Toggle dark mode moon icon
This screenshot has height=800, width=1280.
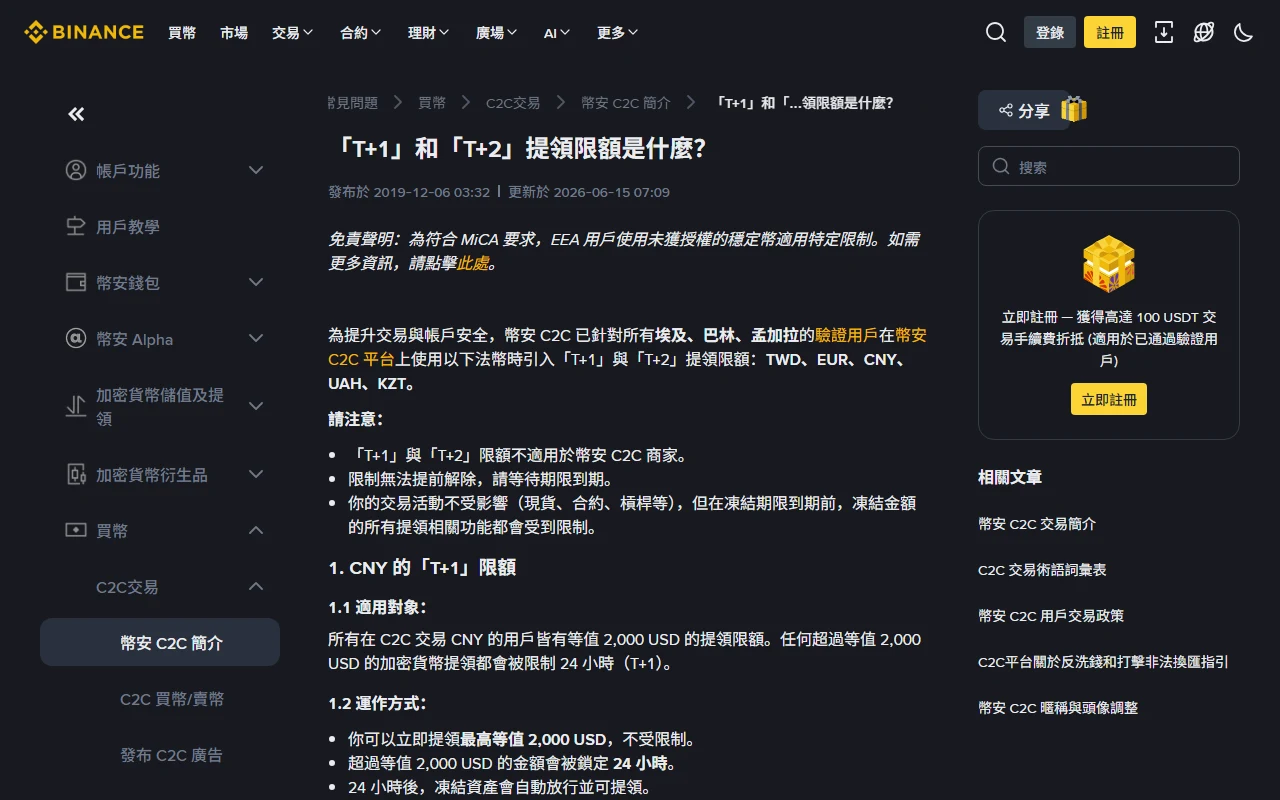click(1244, 32)
